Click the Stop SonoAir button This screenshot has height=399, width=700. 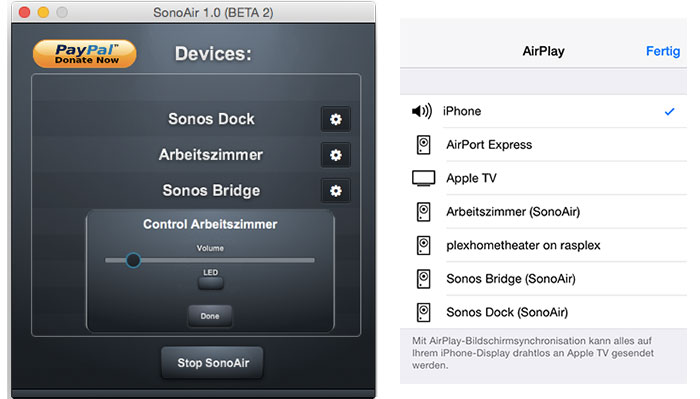[212, 362]
